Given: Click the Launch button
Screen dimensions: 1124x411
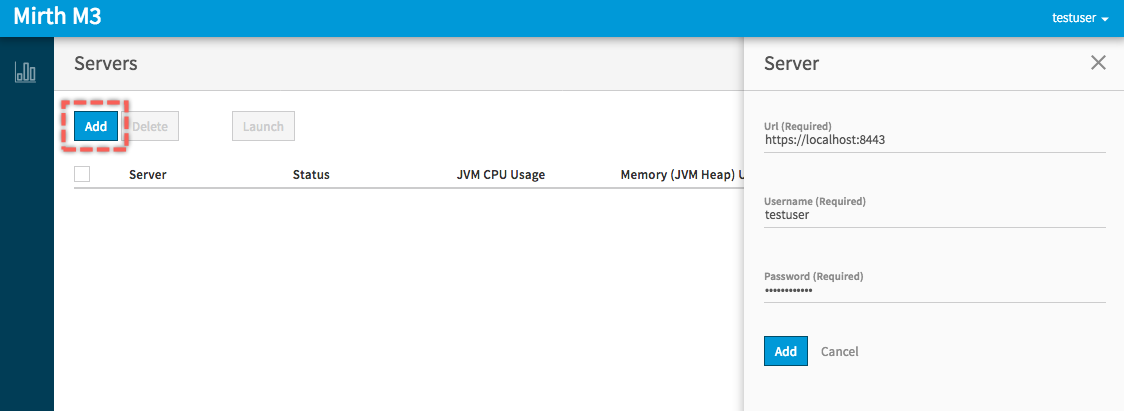Looking at the screenshot, I should click(263, 126).
